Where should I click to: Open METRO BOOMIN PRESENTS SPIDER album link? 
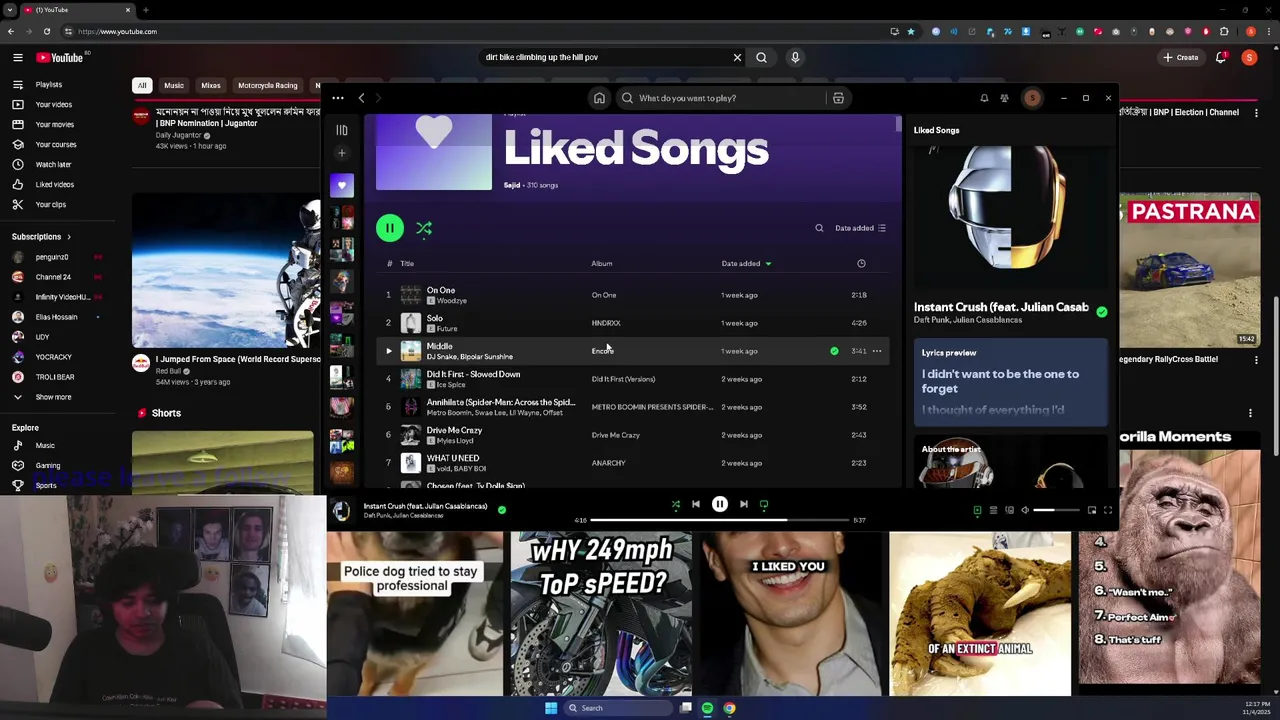pos(652,407)
